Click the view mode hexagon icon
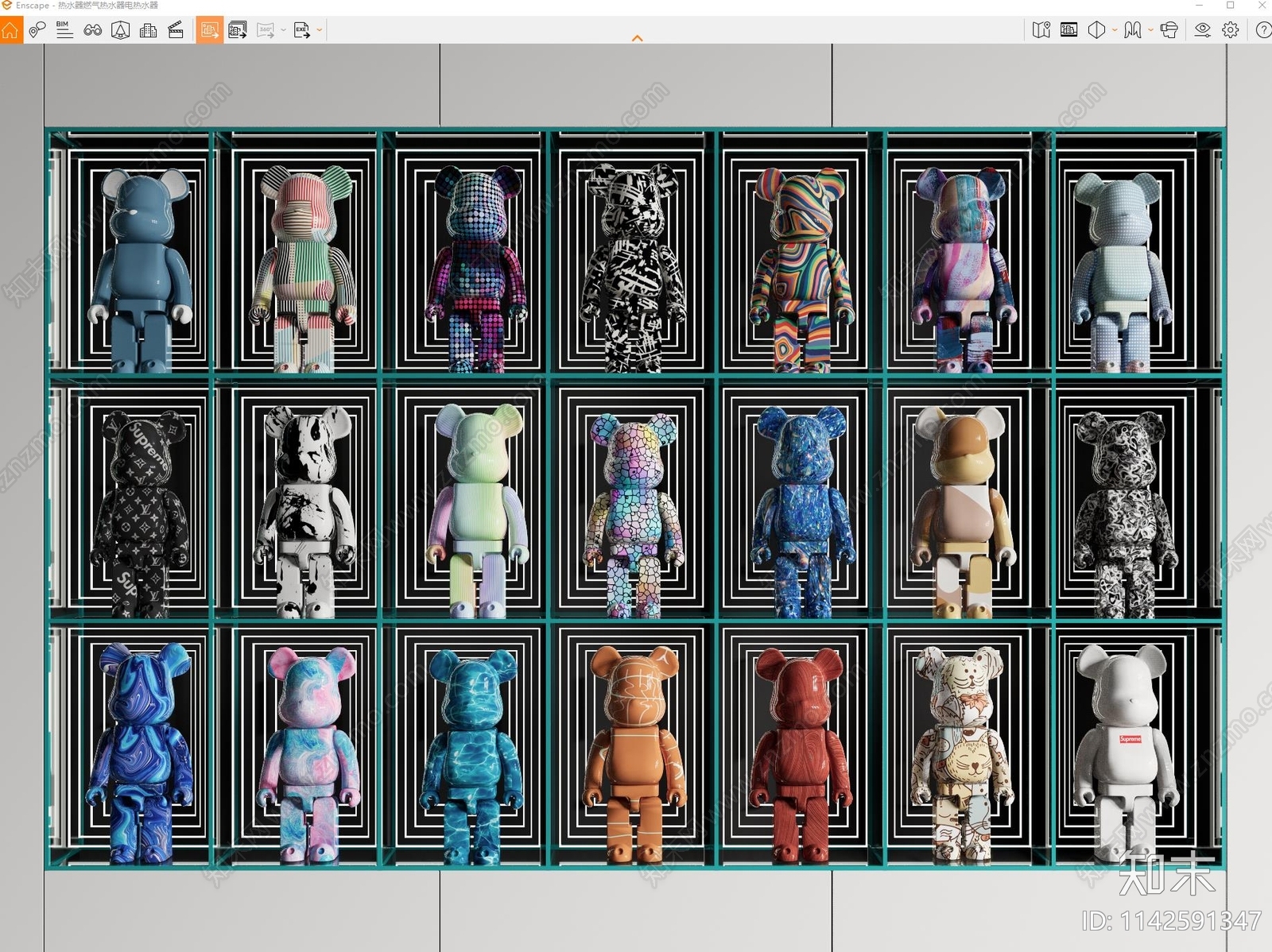Viewport: 1272px width, 952px height. (x=1096, y=30)
